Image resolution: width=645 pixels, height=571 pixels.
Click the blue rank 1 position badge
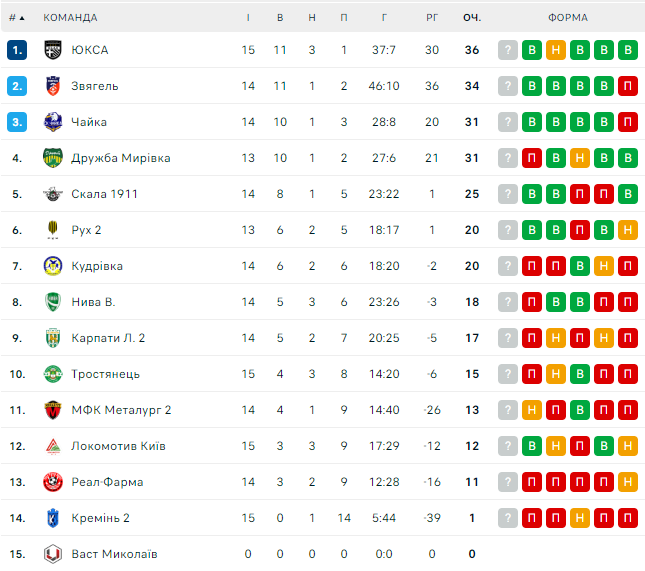[17, 50]
